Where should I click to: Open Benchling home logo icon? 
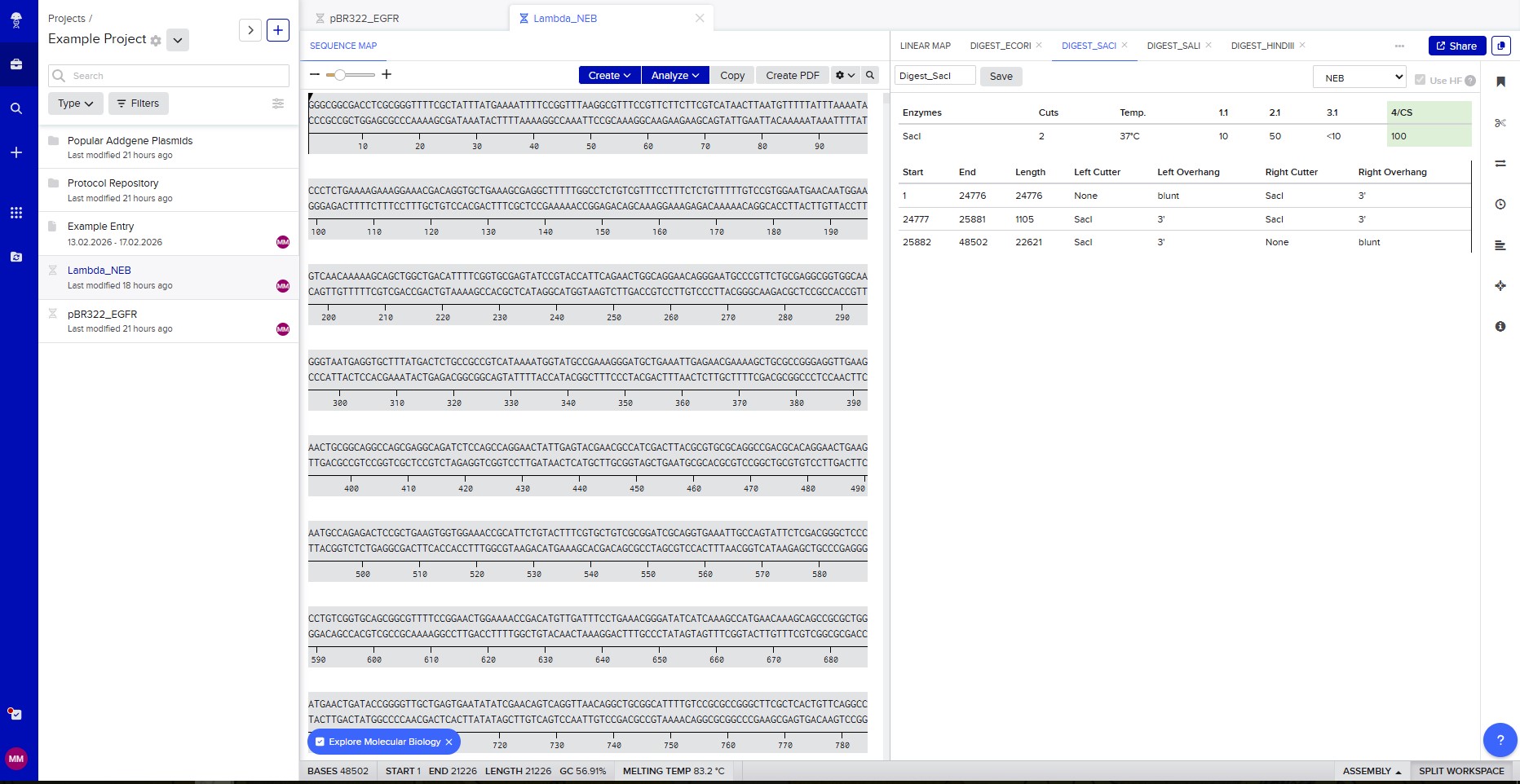click(16, 20)
